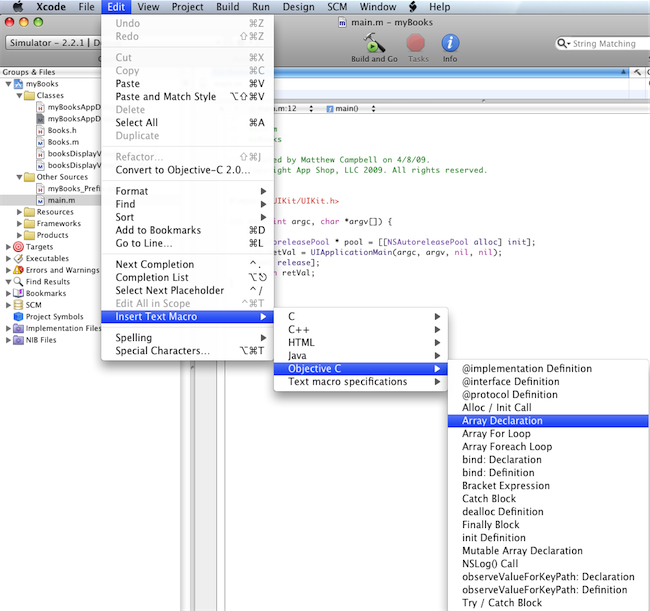Choose Alloc / Init Call macro
The width and height of the screenshot is (650, 611).
(x=548, y=408)
